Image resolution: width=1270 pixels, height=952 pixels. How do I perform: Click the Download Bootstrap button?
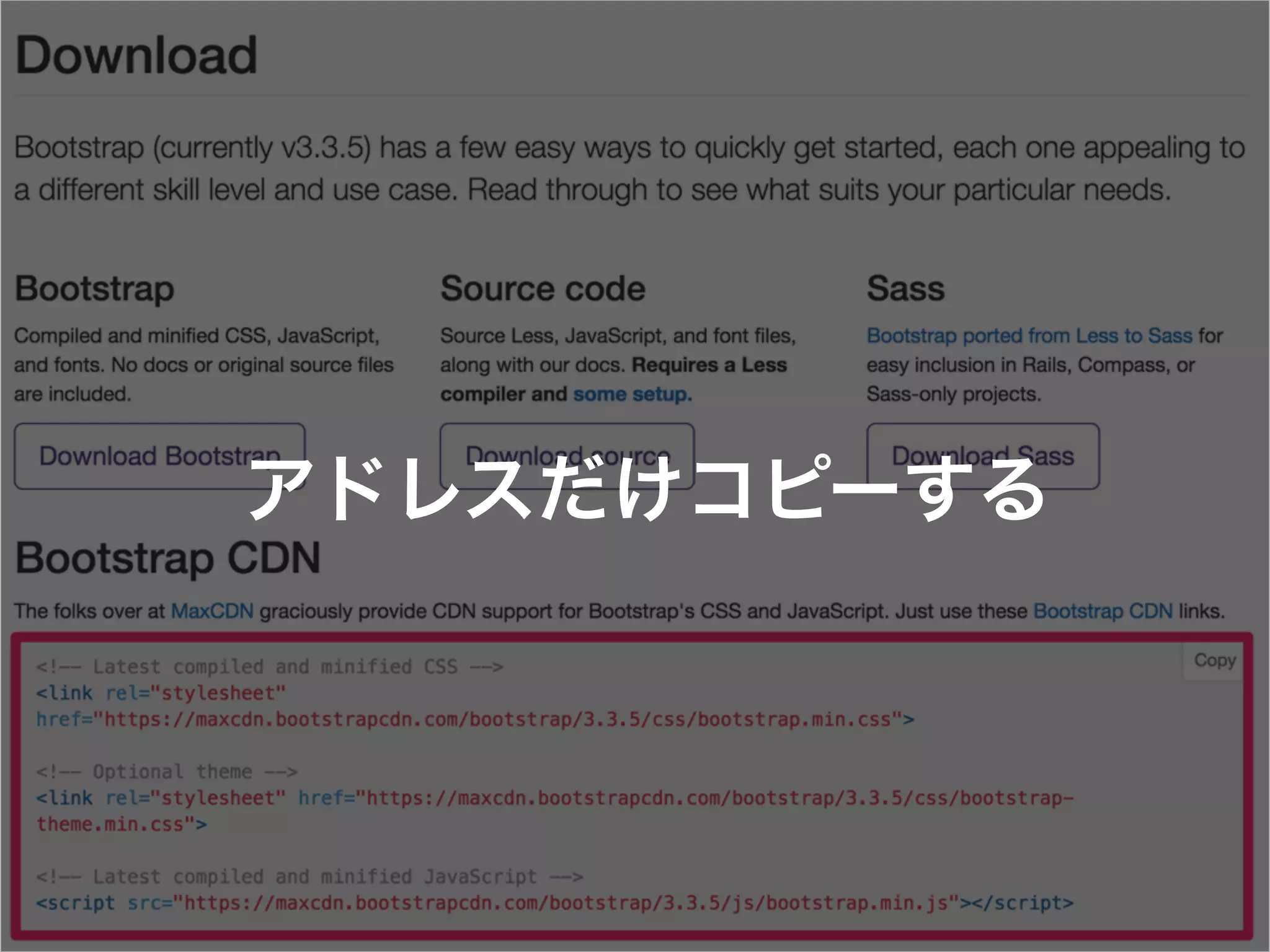pos(159,456)
